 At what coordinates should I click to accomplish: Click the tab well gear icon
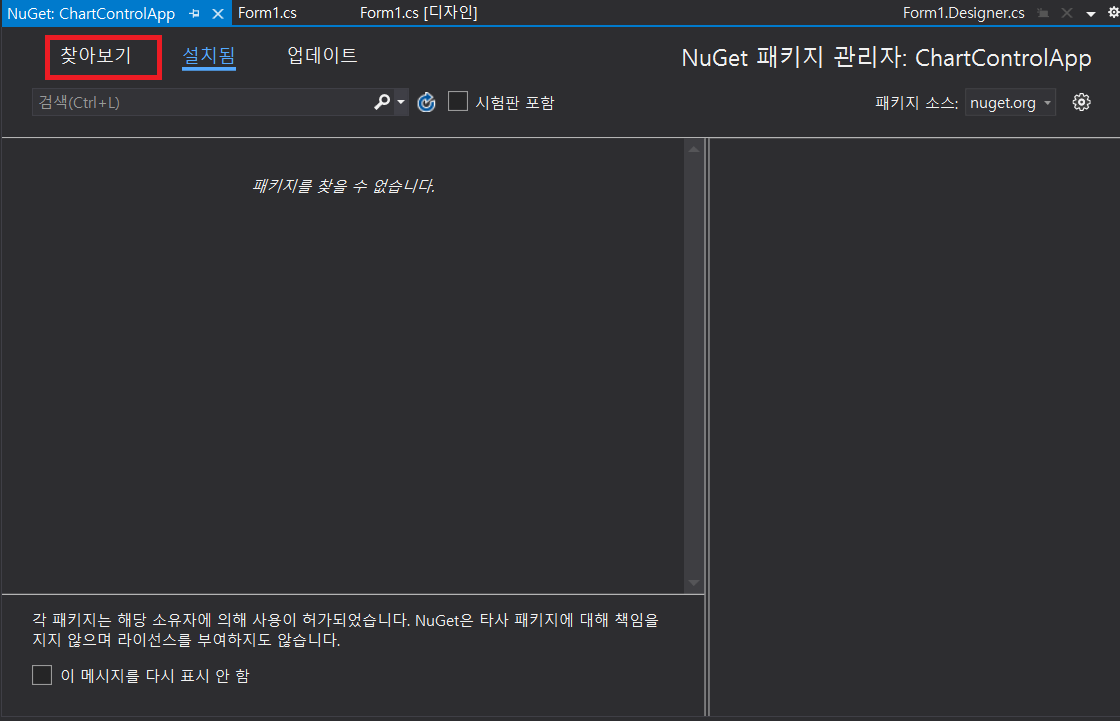click(1113, 12)
